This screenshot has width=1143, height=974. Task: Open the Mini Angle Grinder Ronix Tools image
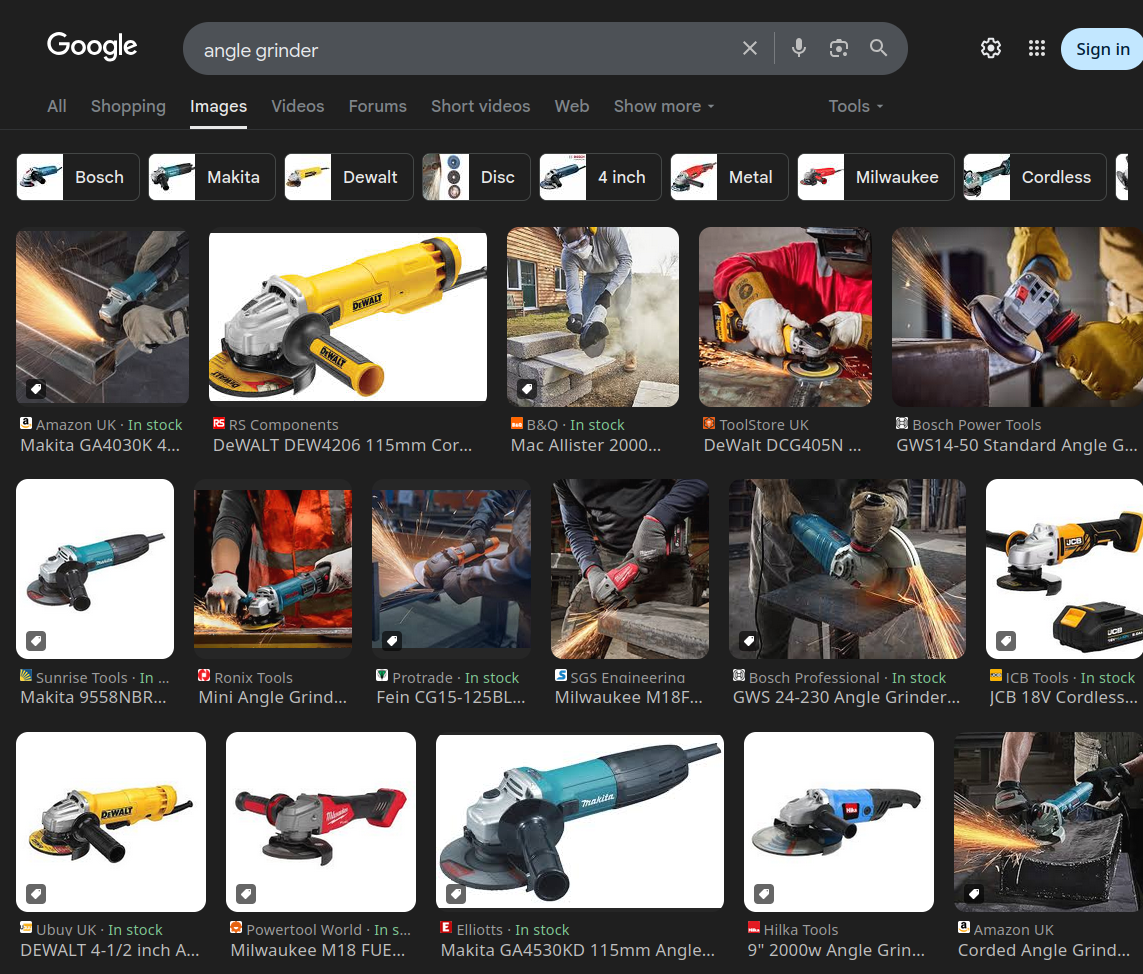(x=273, y=569)
